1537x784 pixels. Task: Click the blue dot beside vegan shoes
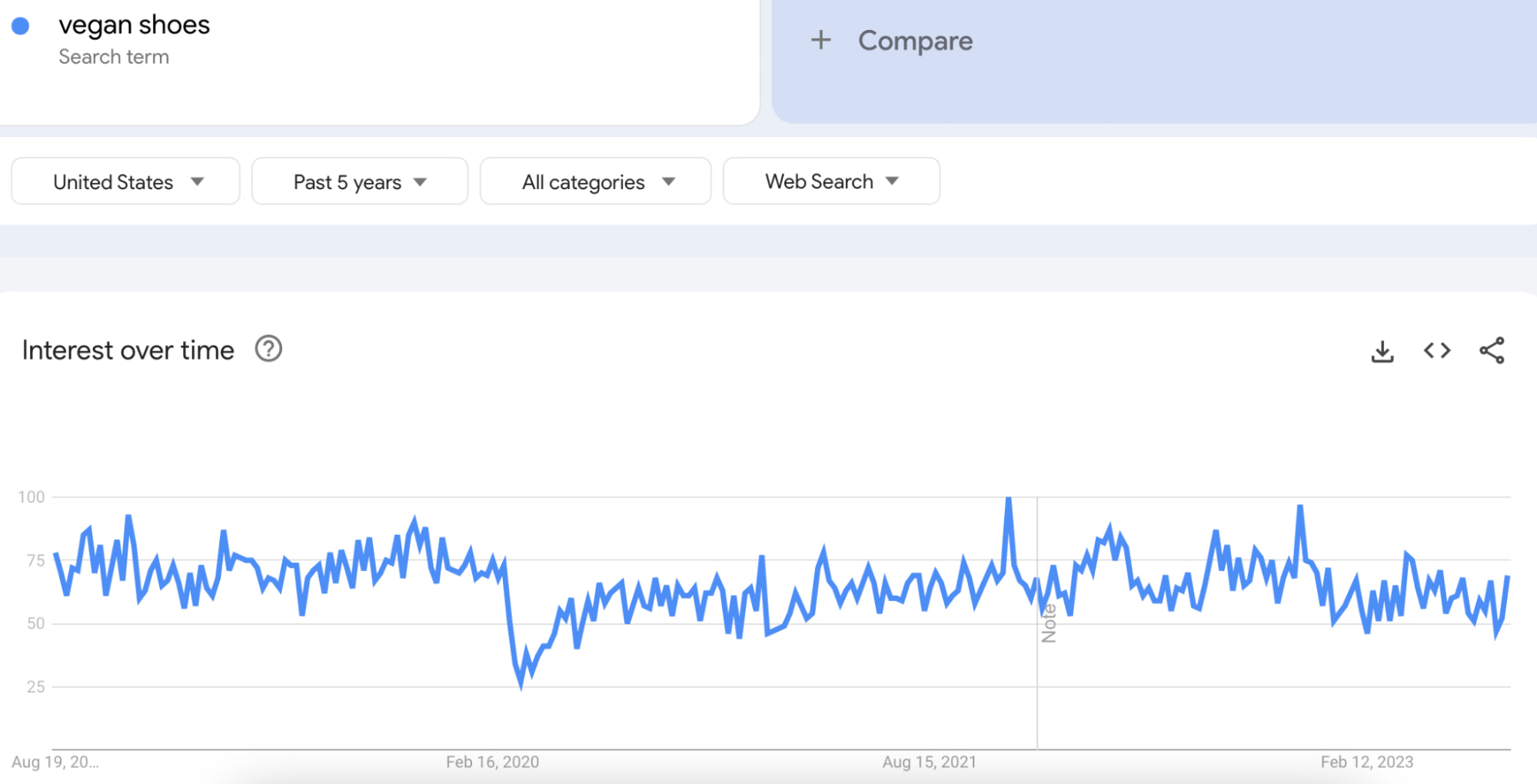(21, 26)
